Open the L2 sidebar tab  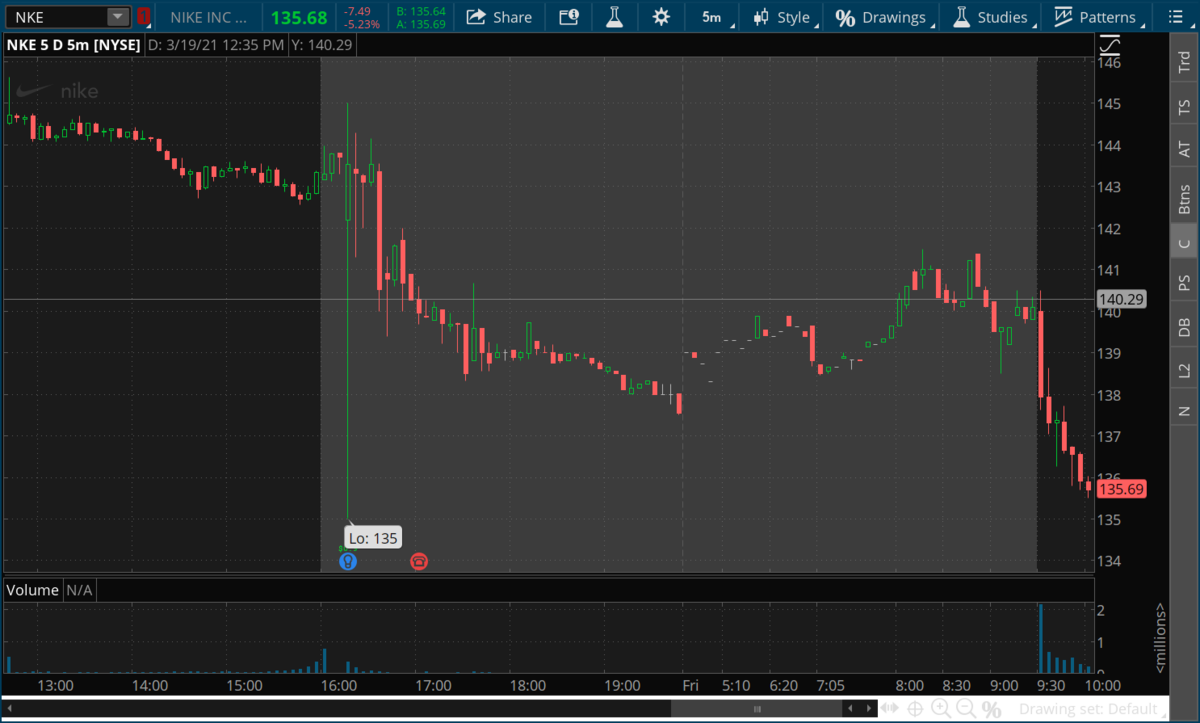coord(1184,370)
